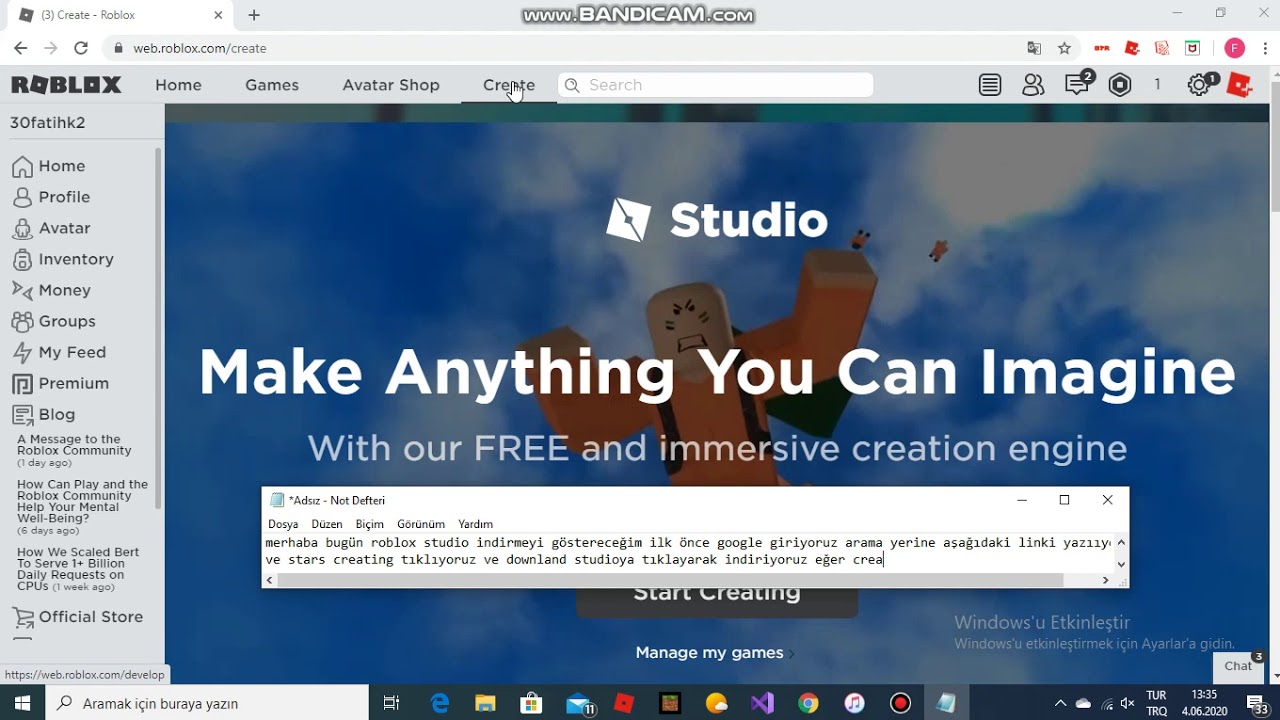The width and height of the screenshot is (1280, 720).
Task: Open the Windows notification center icon
Action: (1257, 703)
